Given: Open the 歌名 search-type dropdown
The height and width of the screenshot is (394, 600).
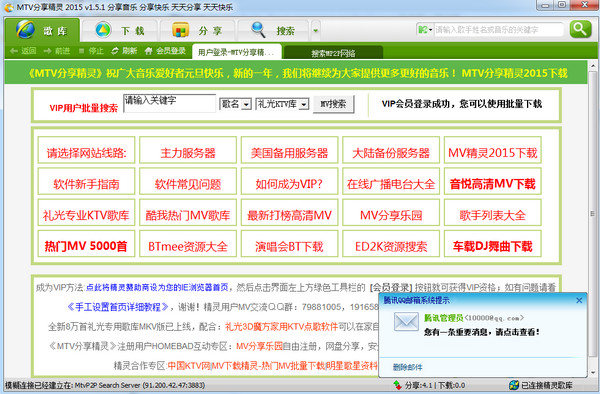Looking at the screenshot, I should (235, 104).
